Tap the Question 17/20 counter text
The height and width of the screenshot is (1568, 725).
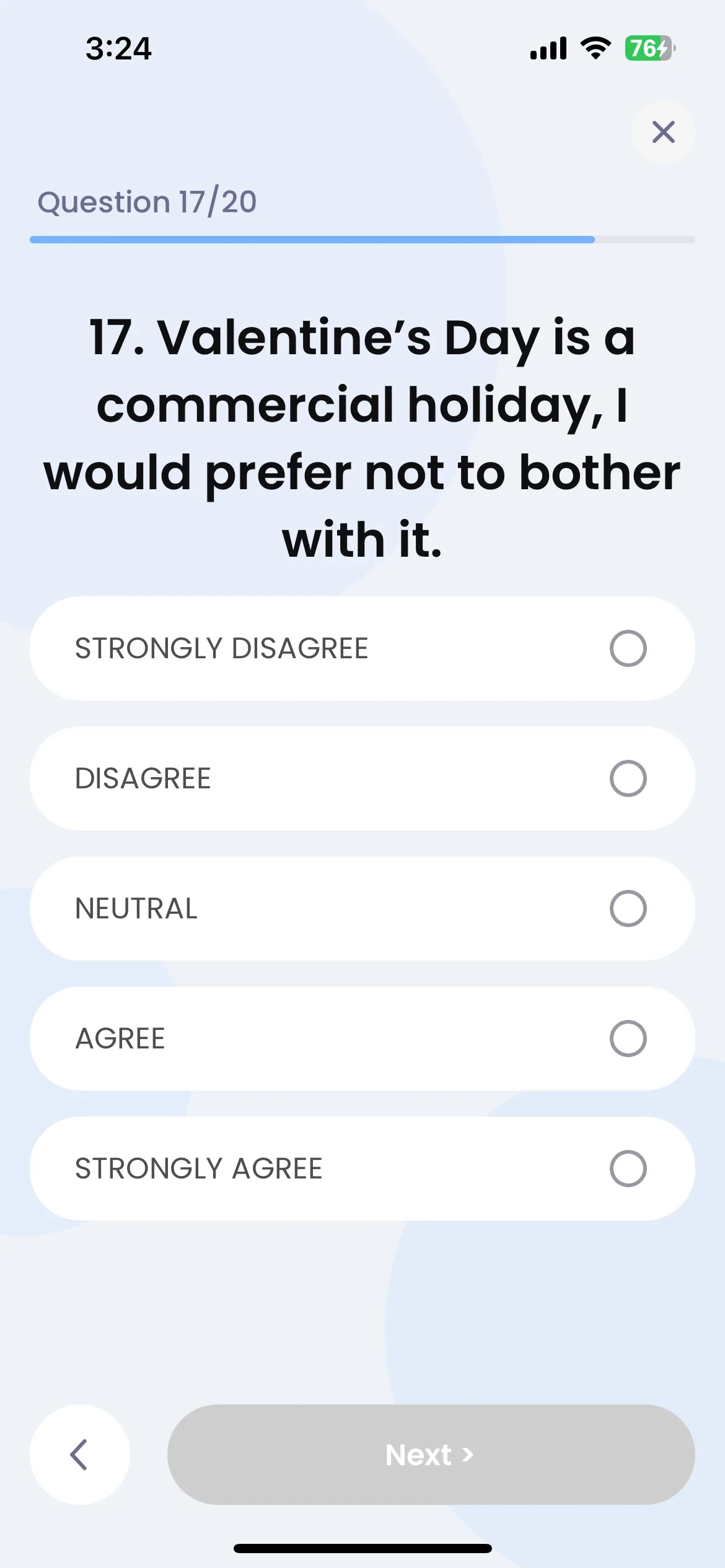pyautogui.click(x=147, y=202)
